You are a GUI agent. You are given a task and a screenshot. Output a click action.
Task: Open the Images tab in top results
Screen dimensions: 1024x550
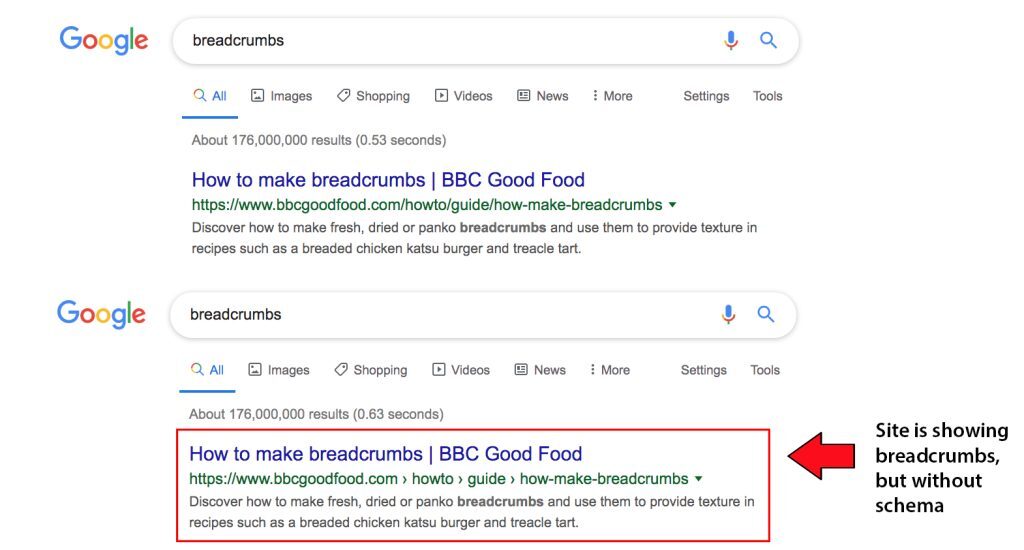tap(281, 96)
